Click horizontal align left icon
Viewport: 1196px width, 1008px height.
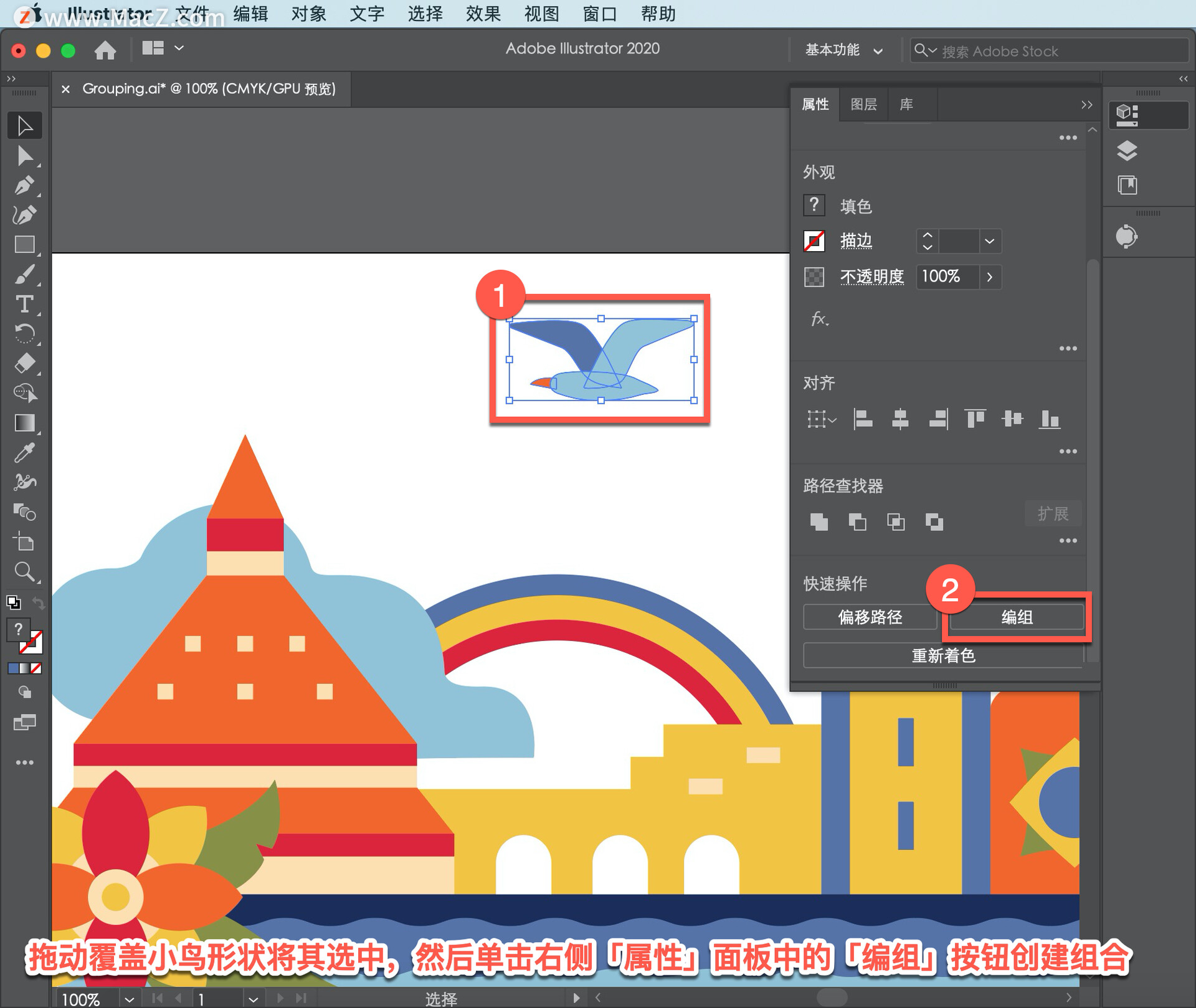863,419
